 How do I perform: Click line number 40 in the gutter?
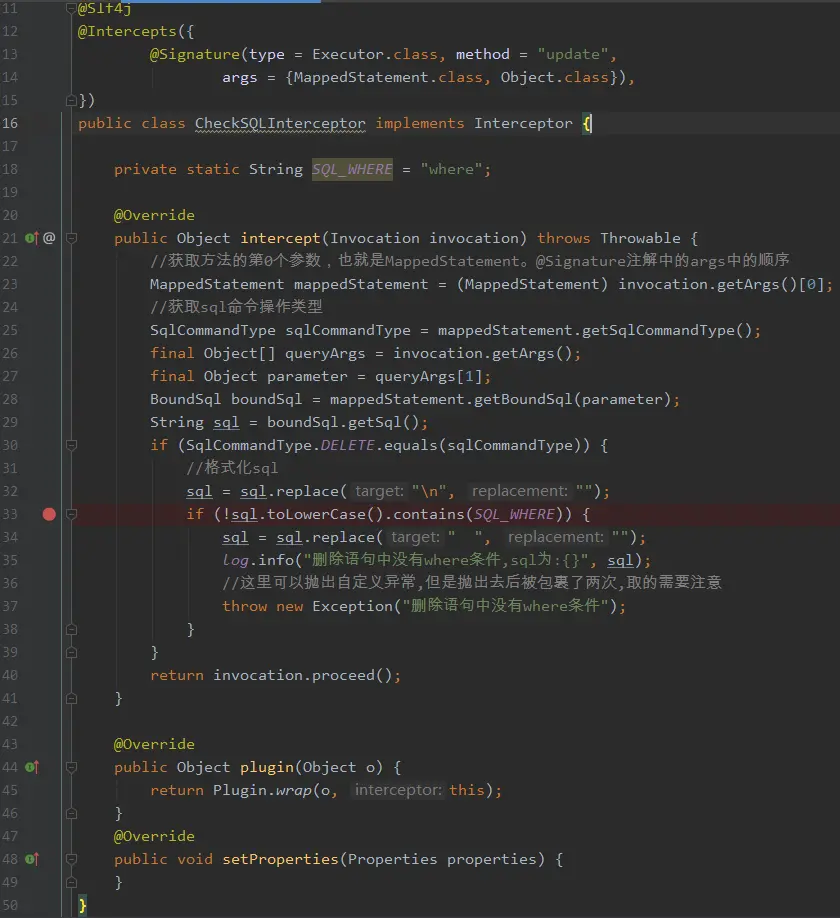click(10, 675)
